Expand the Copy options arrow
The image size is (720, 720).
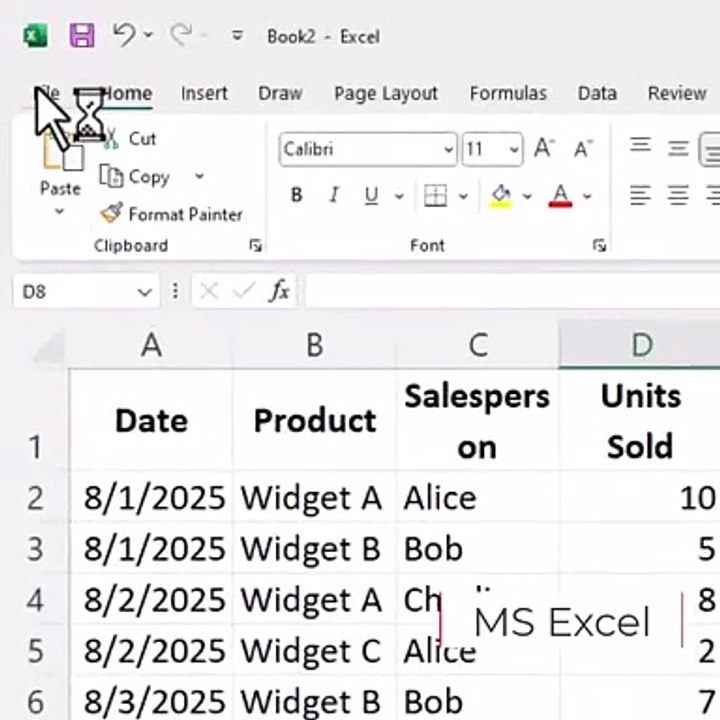click(x=199, y=176)
